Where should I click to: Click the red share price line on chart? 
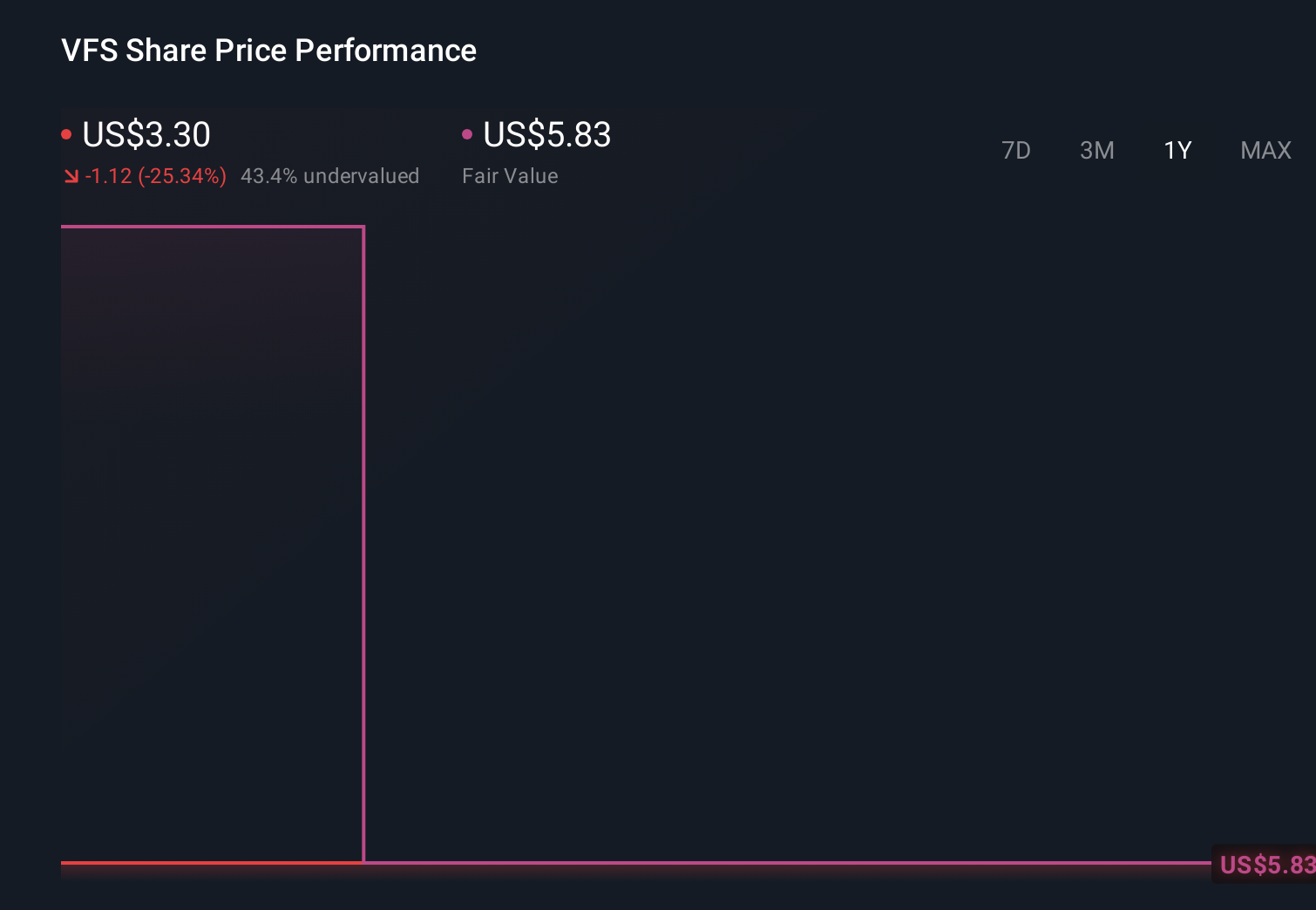[209, 865]
